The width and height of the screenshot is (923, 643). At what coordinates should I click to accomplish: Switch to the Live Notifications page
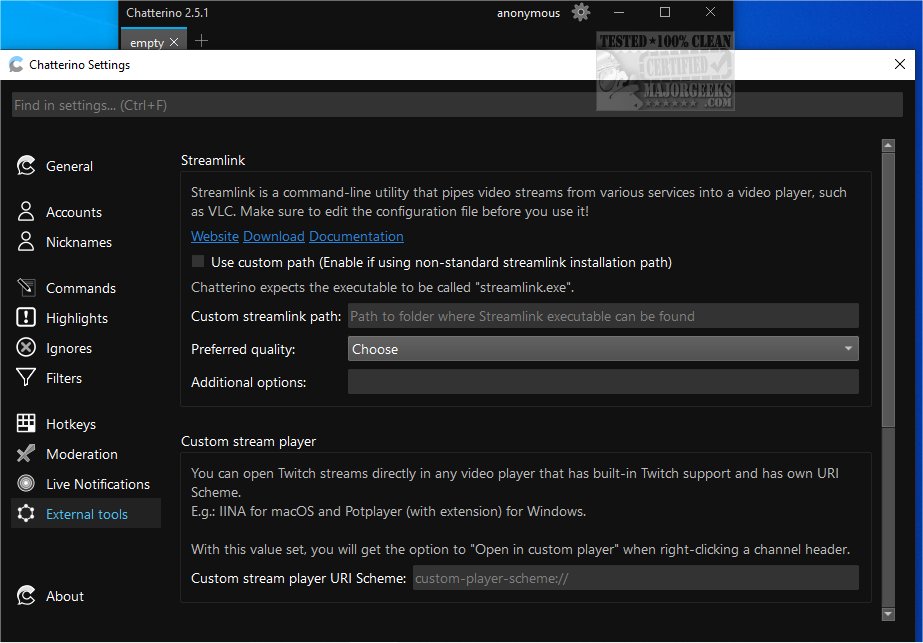click(x=97, y=484)
